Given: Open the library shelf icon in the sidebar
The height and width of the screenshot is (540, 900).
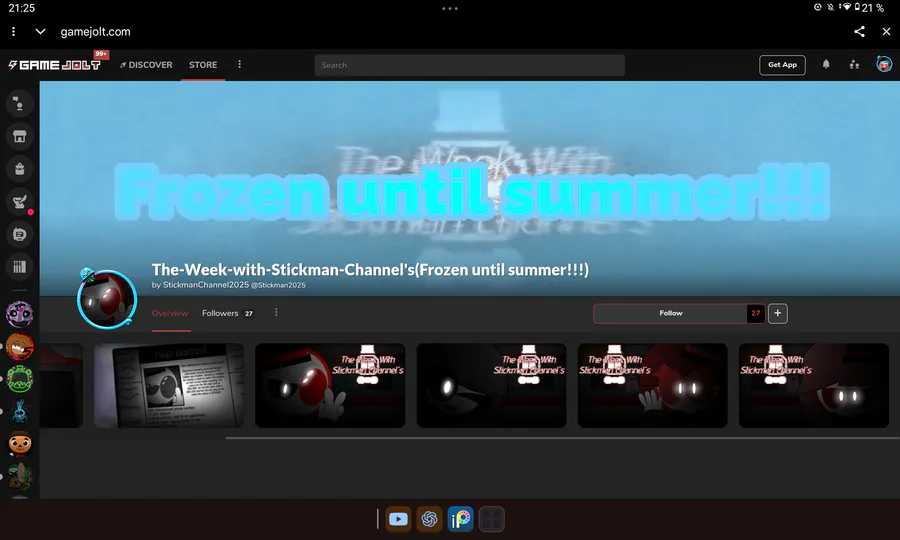Looking at the screenshot, I should coord(20,267).
